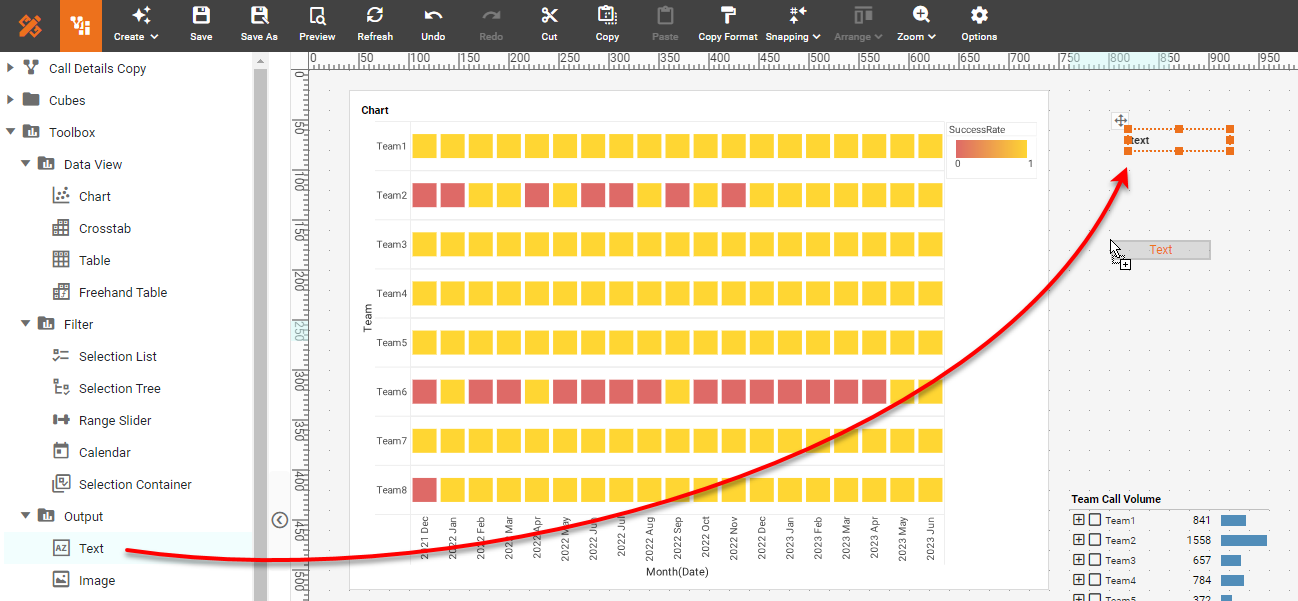Click the Call Details Copy viewsheet icon
Image resolution: width=1298 pixels, height=601 pixels.
click(30, 68)
